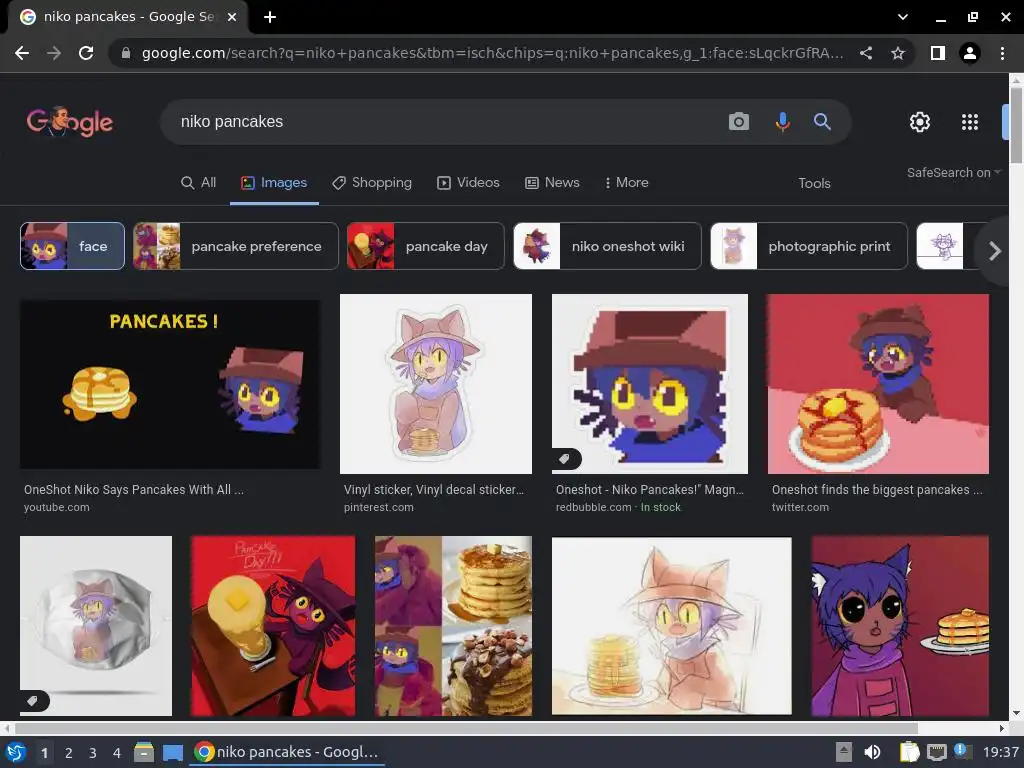Open the face mask product image
The image size is (1024, 768).
pos(96,626)
